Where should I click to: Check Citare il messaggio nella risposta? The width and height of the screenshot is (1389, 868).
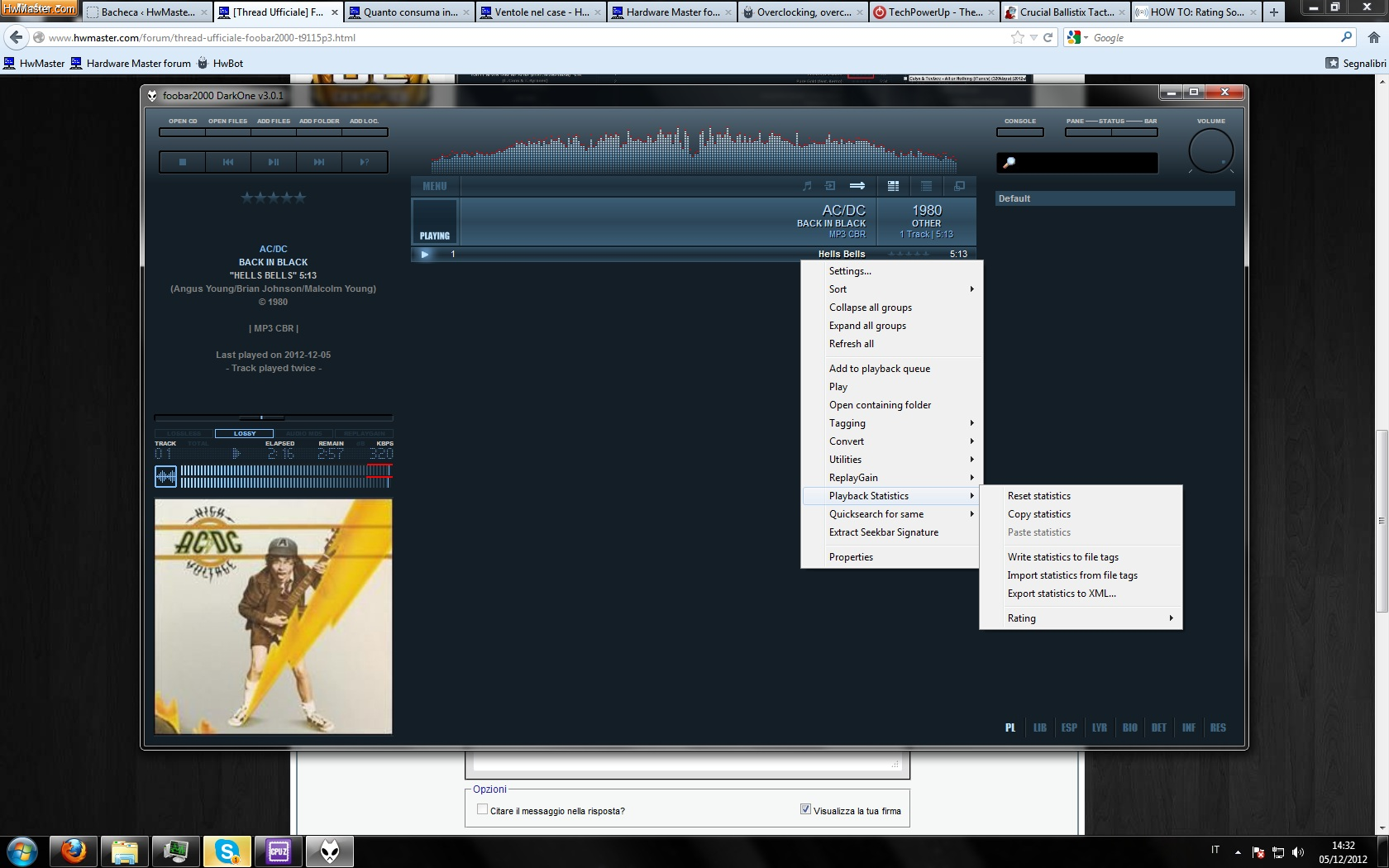(482, 809)
